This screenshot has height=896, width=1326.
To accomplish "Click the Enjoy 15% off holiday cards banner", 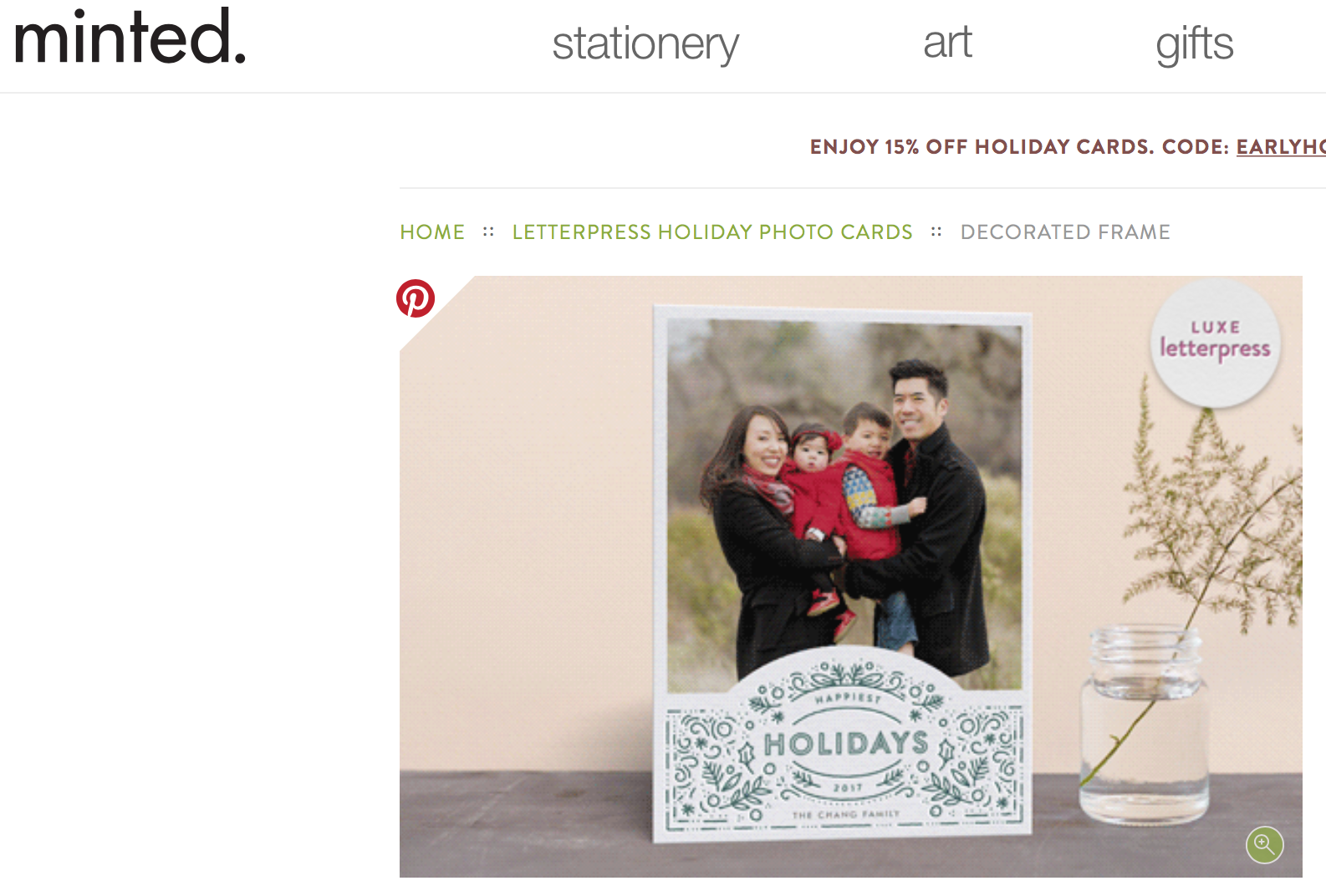I will point(1068,147).
